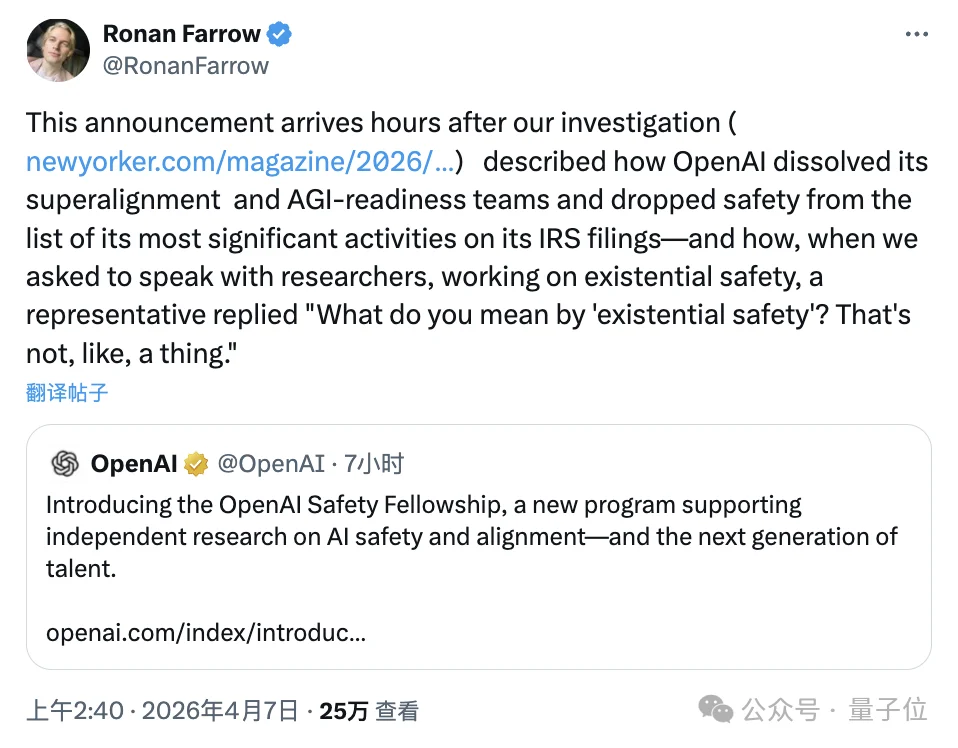Click the main tweet body text
The width and height of the screenshot is (958, 748).
click(x=470, y=240)
